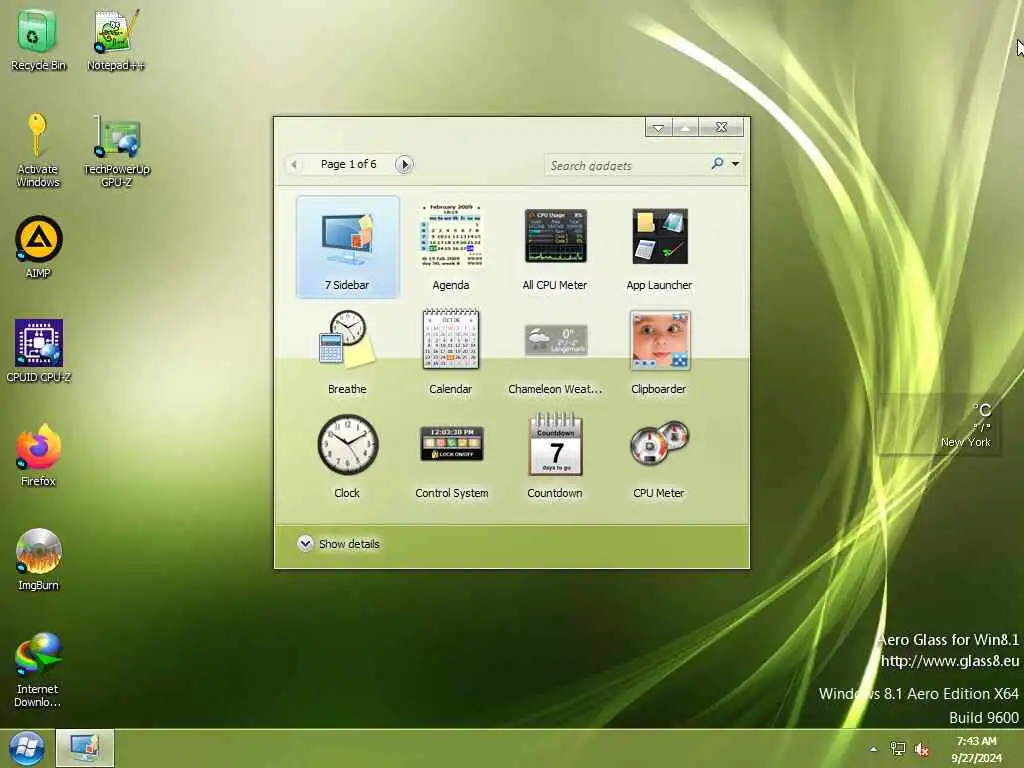Click the search magnifier icon

[717, 163]
